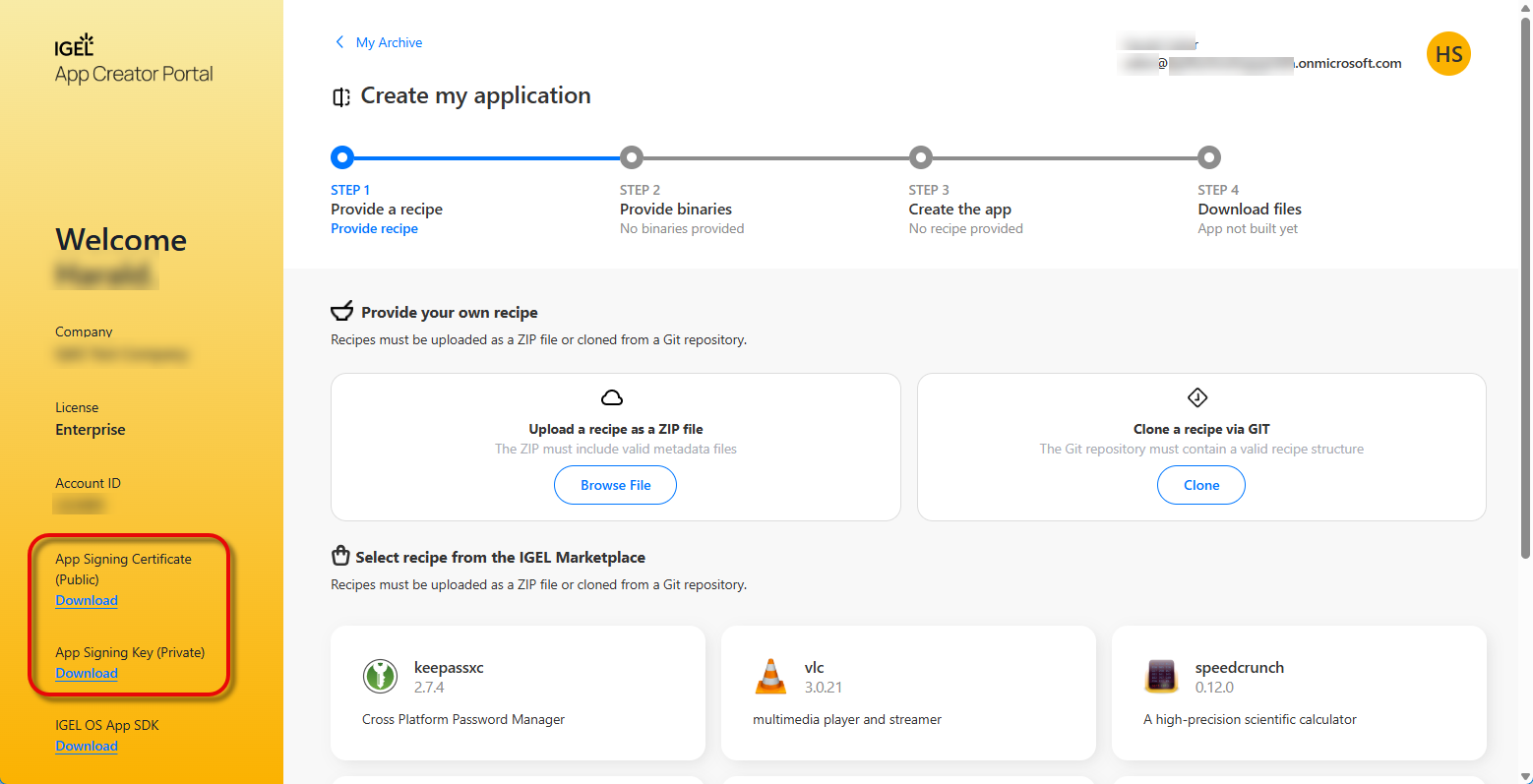The height and width of the screenshot is (784, 1533).
Task: Open the HS user avatar menu
Action: pos(1448,54)
